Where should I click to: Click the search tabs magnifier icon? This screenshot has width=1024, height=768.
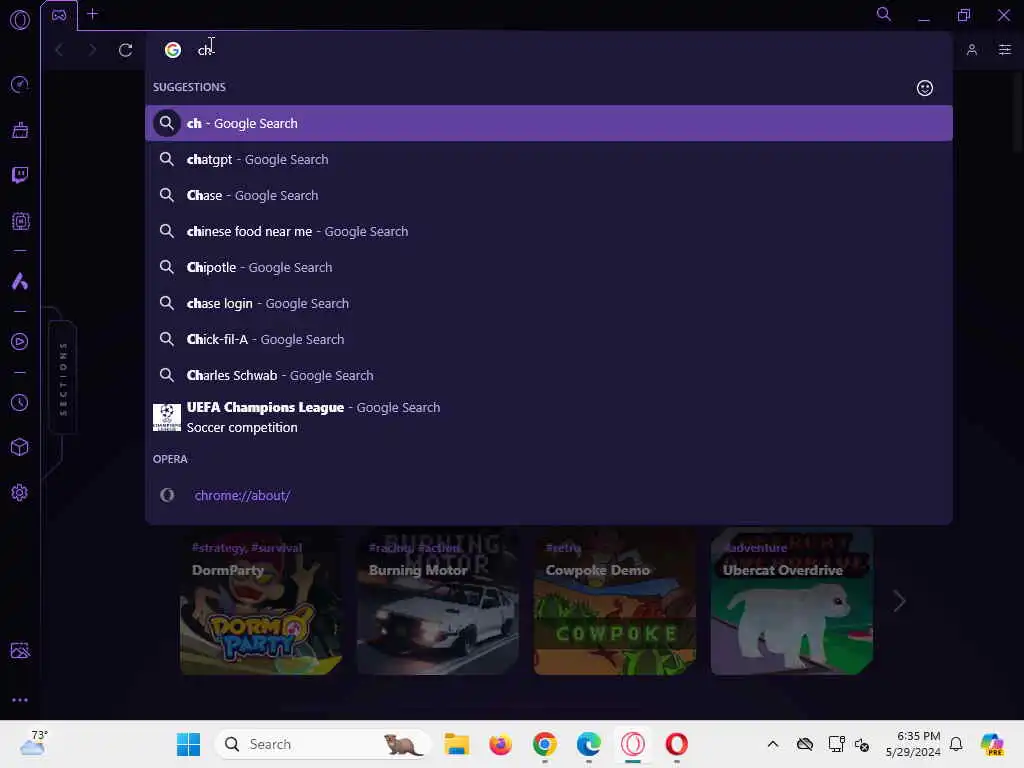(x=884, y=14)
